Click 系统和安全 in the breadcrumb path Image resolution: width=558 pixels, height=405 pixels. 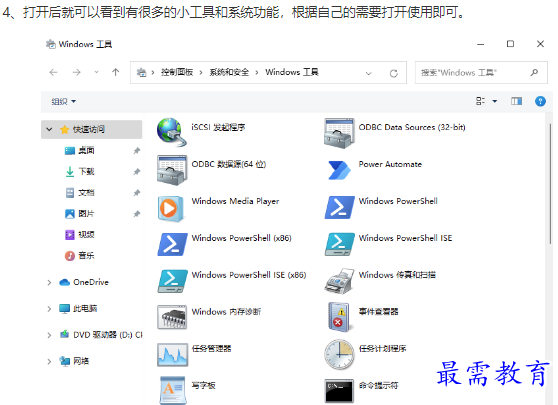229,72
